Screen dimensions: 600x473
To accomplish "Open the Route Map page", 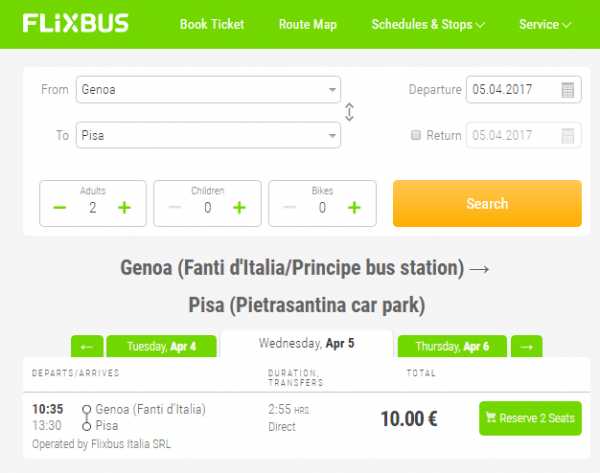I will (x=308, y=24).
